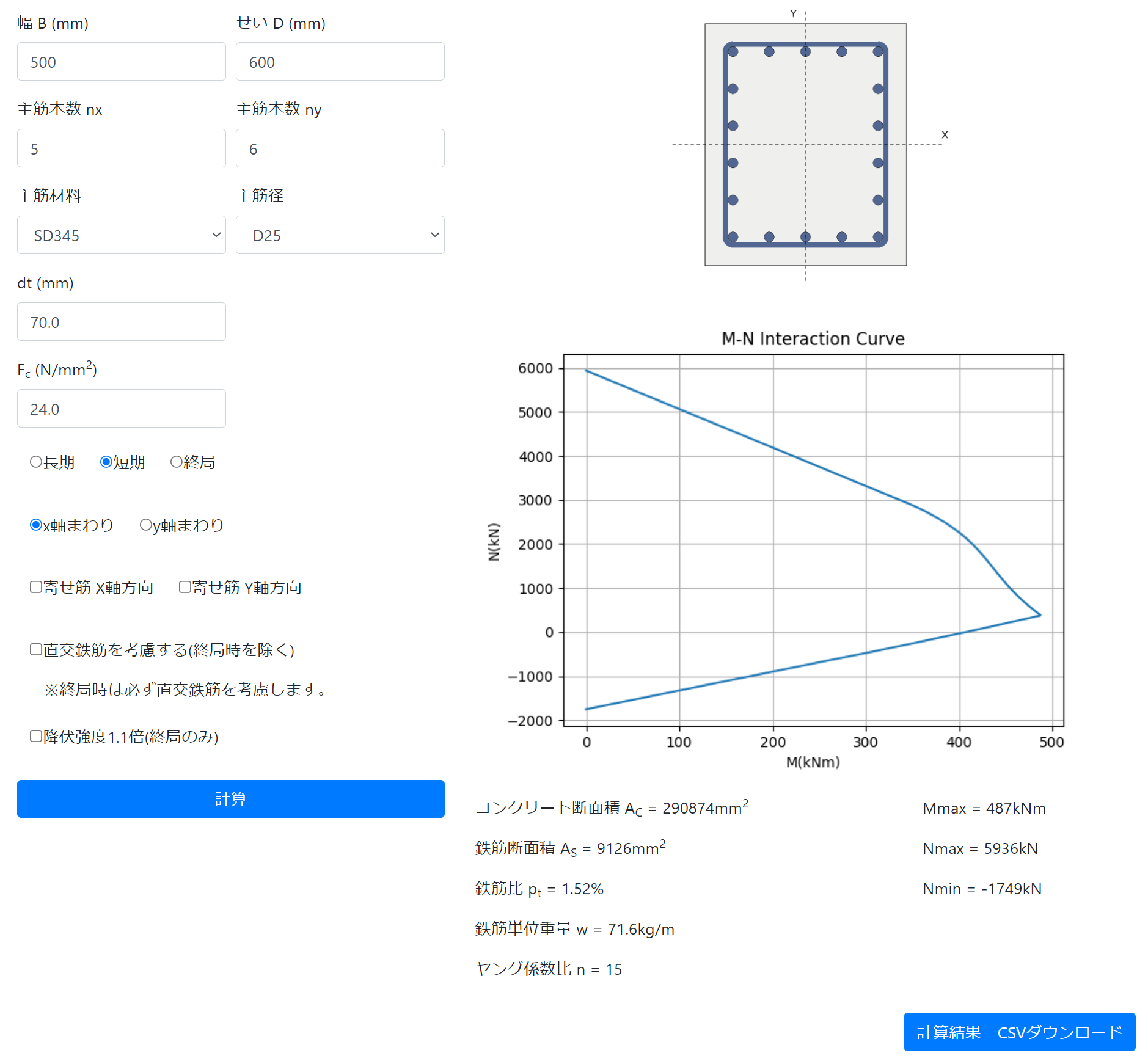Select the 短期 radio option
1148x1064 pixels.
tap(106, 462)
